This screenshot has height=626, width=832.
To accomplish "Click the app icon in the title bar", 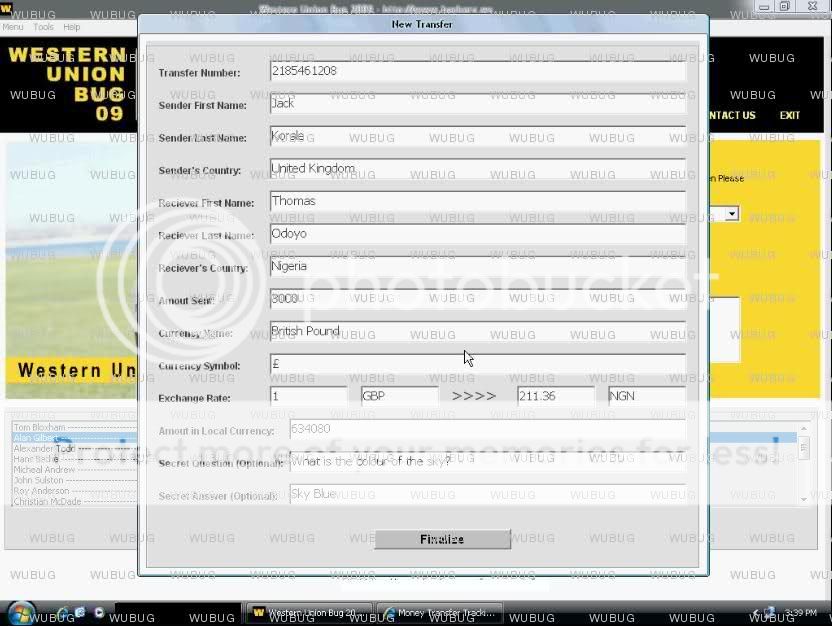I will (6, 8).
